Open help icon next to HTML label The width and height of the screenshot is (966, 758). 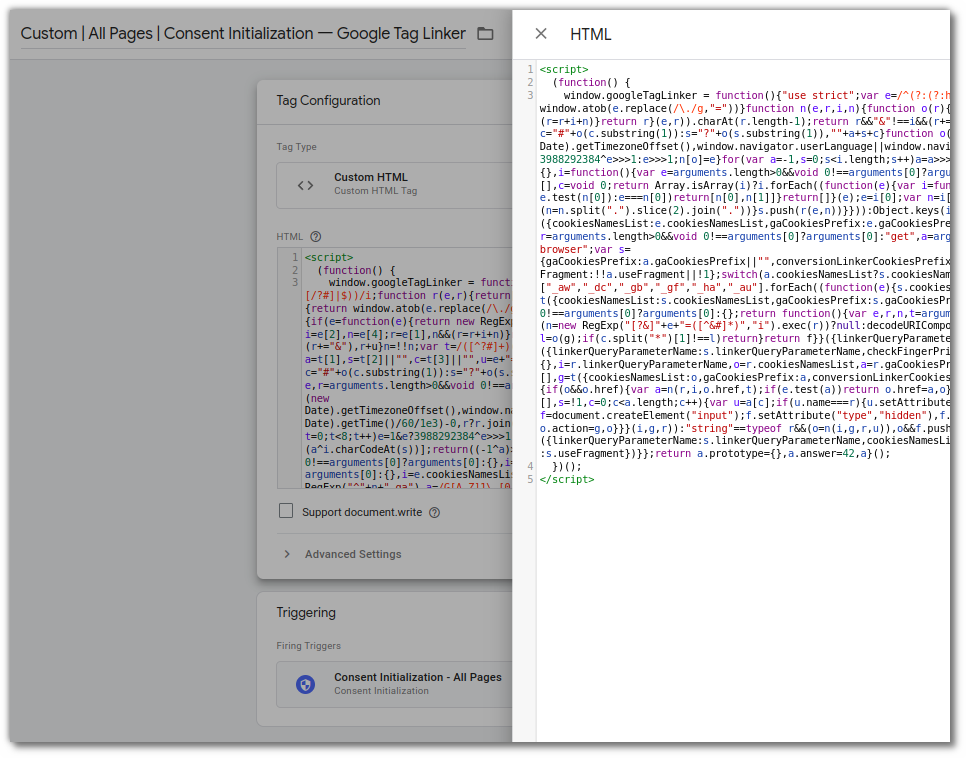315,237
